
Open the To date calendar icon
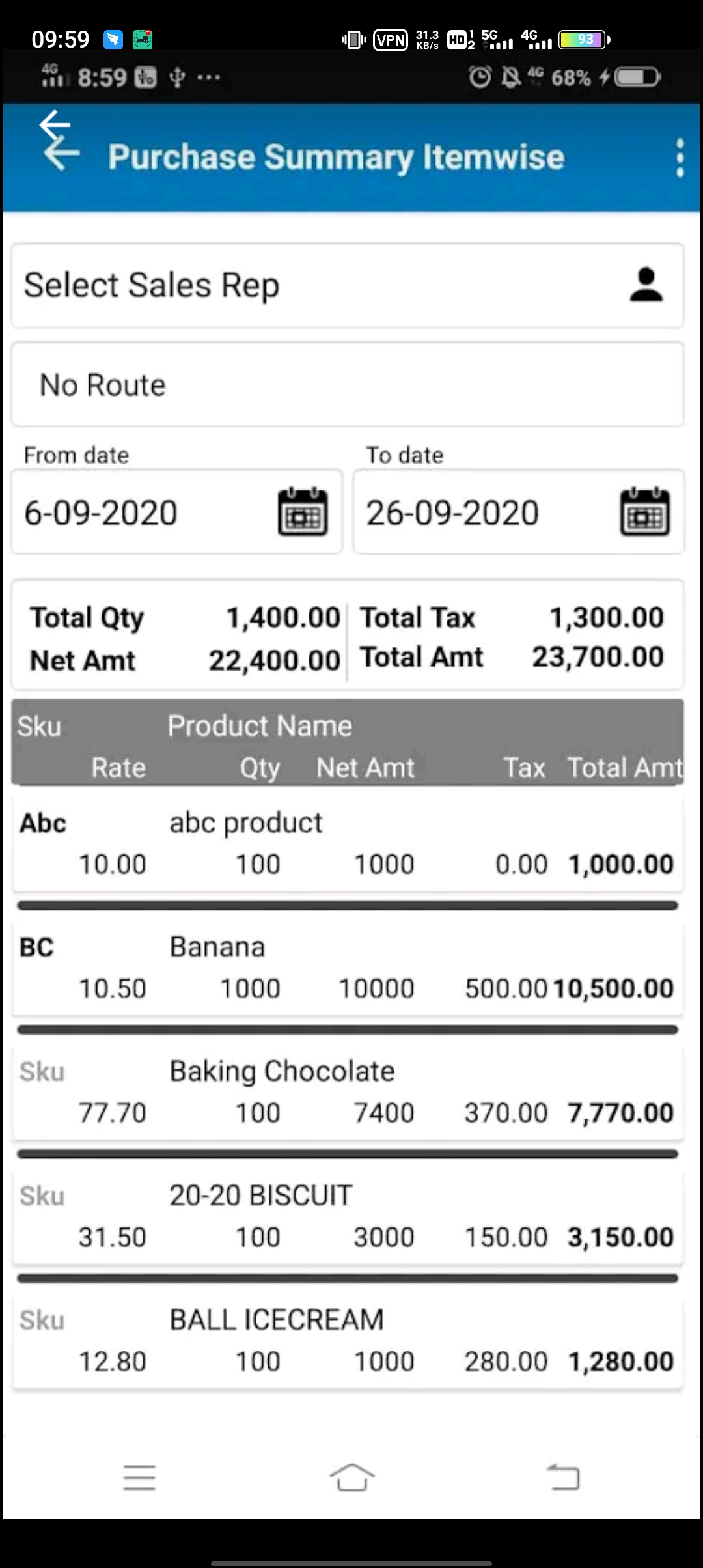coord(644,512)
